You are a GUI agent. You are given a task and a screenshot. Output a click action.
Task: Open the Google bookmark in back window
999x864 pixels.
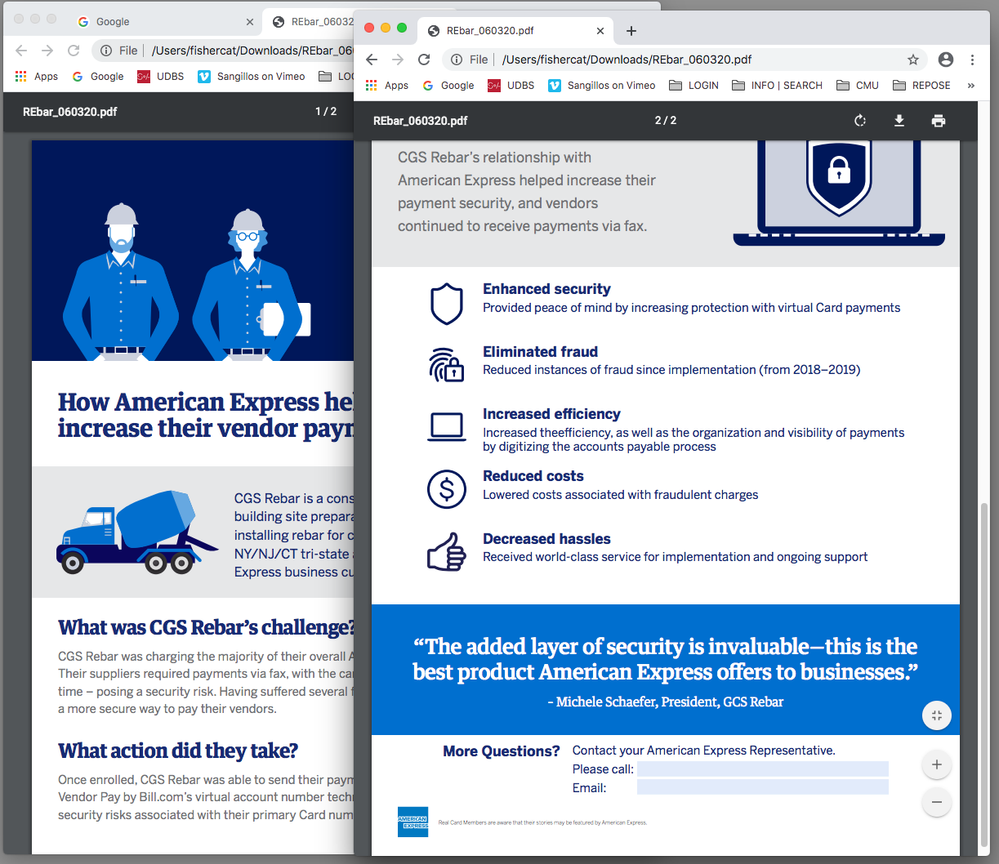pyautogui.click(x=98, y=76)
